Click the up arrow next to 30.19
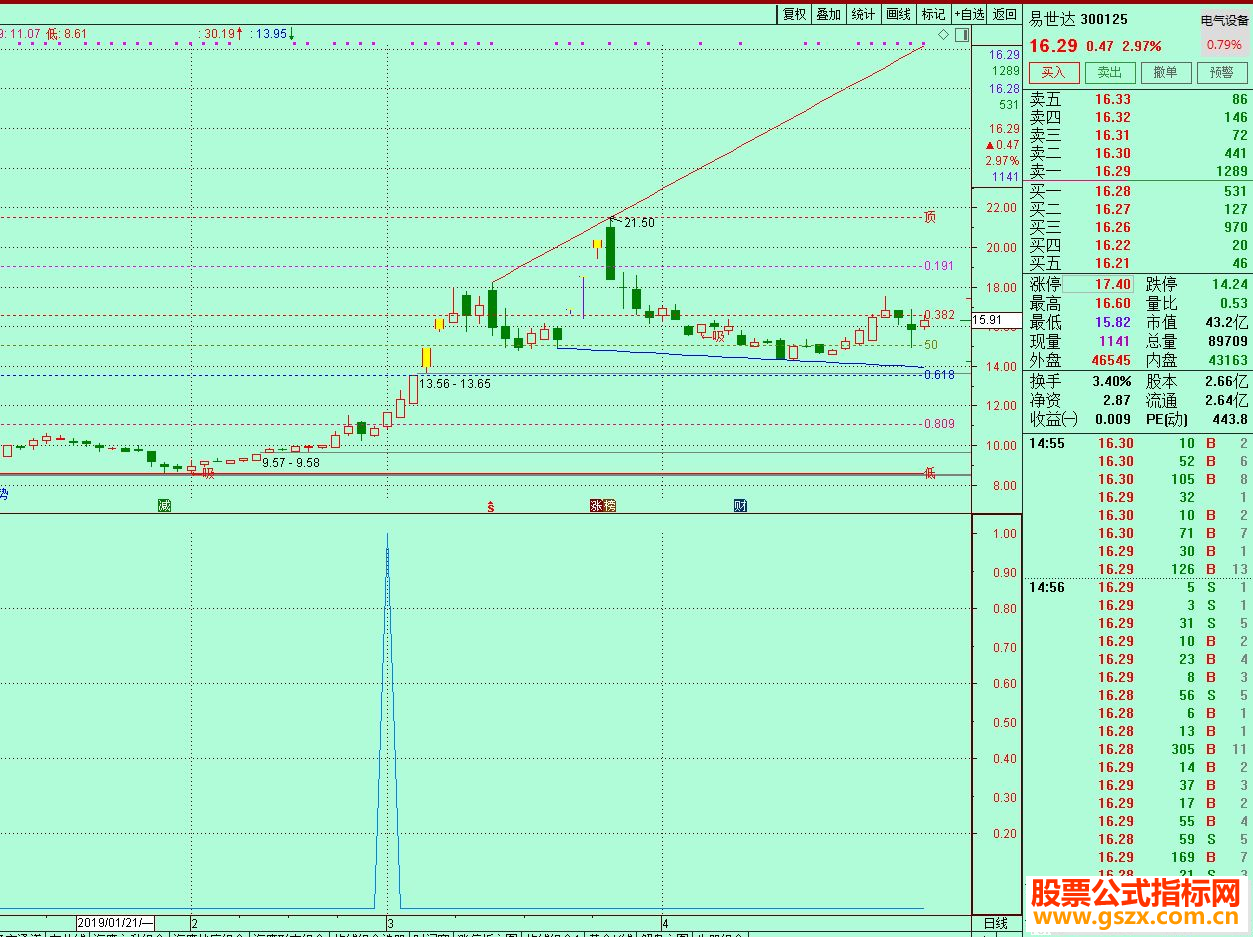Screen dimensions: 1253x937 [240, 34]
